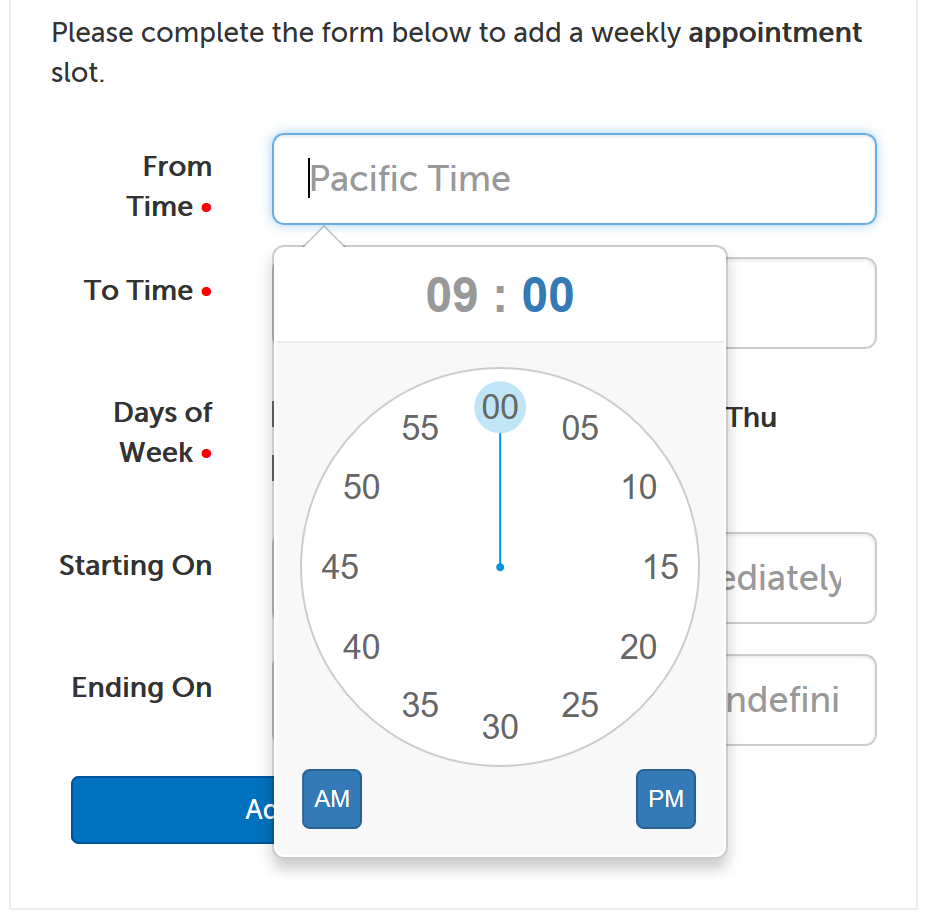Select minute 50 on the clock face
Image resolution: width=925 pixels, height=918 pixels.
[360, 487]
